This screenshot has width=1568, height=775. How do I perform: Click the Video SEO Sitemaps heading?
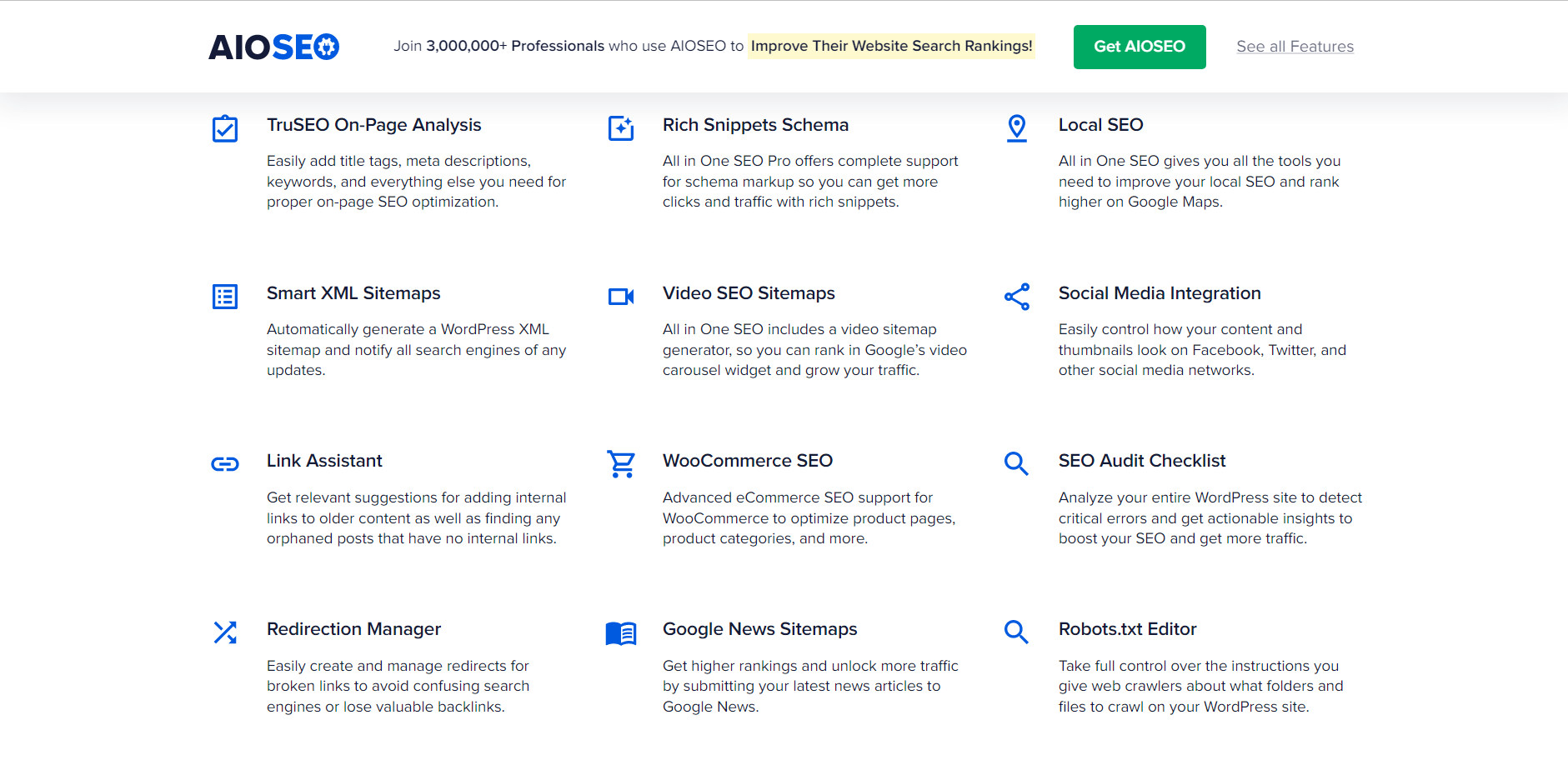(749, 293)
